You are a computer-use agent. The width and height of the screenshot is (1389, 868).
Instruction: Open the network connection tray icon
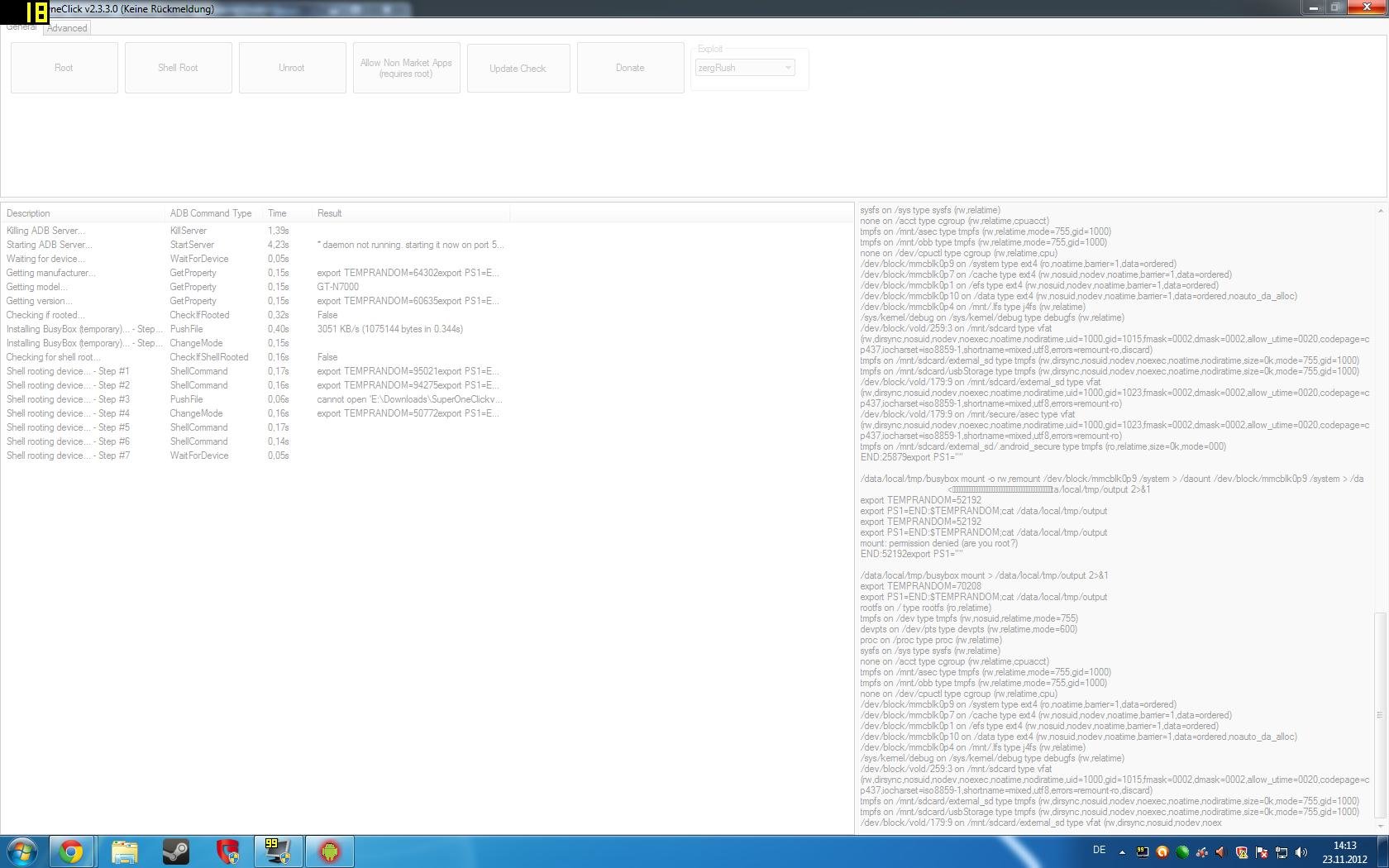point(1282,851)
